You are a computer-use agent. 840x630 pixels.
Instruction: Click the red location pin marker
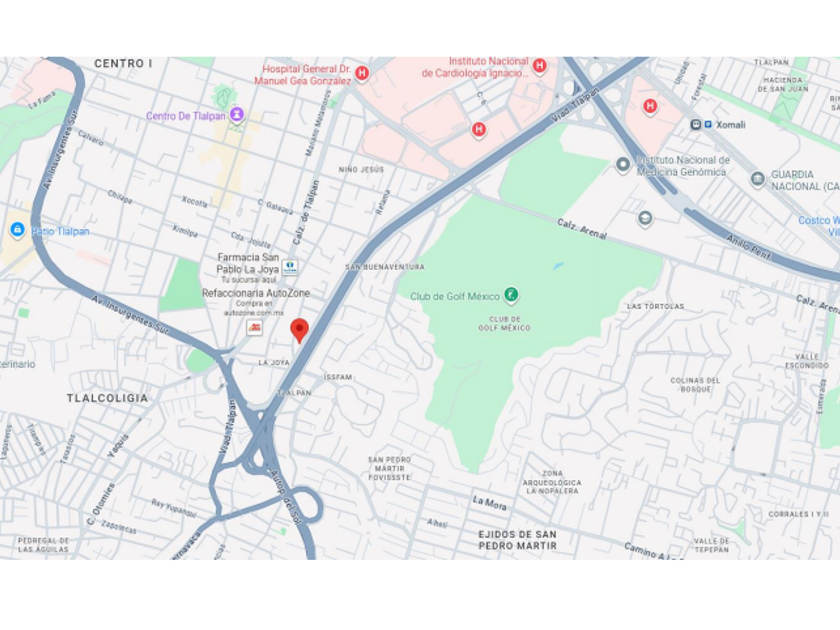(x=299, y=330)
